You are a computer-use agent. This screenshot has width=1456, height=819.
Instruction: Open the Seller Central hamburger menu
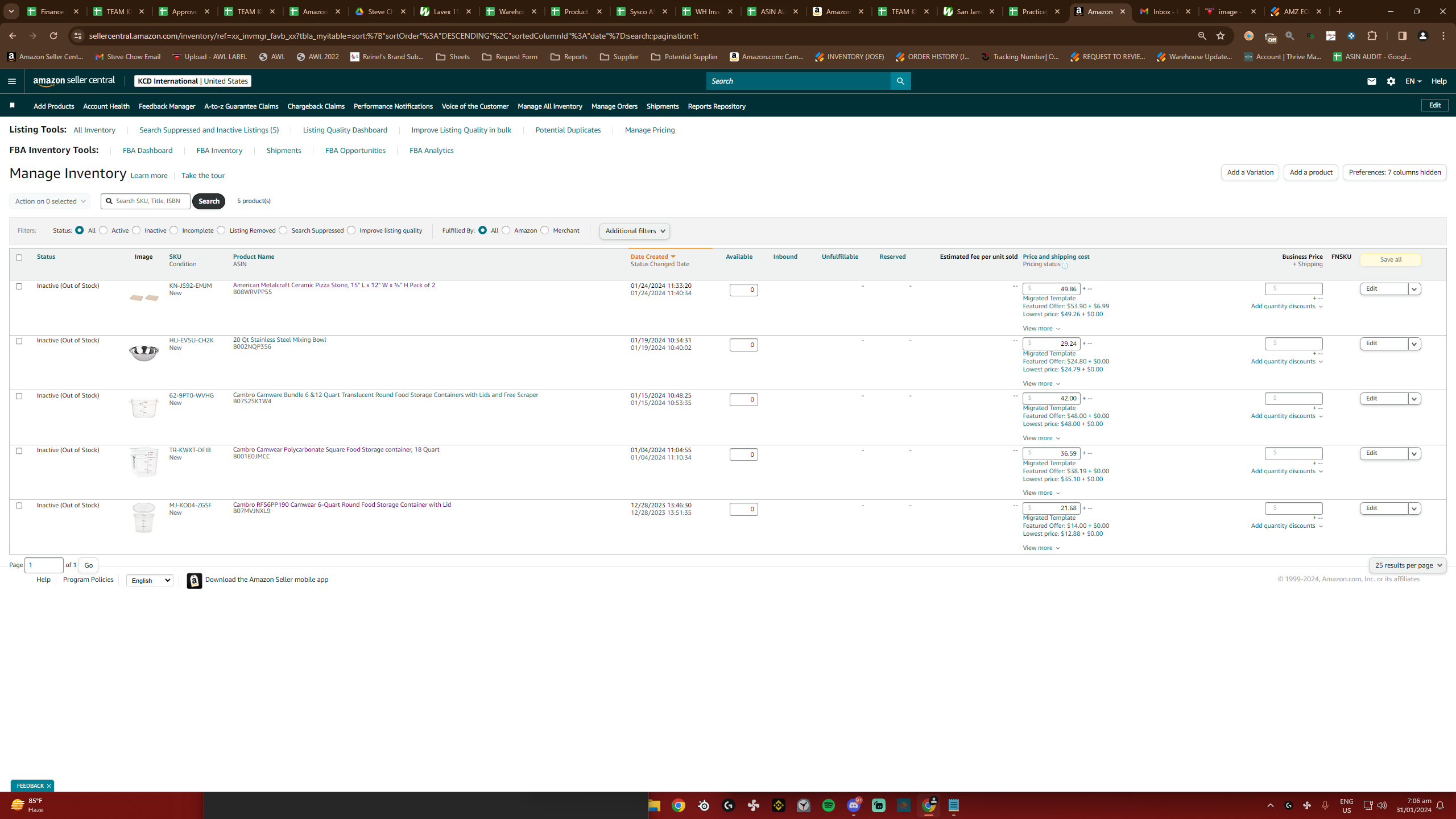click(12, 81)
